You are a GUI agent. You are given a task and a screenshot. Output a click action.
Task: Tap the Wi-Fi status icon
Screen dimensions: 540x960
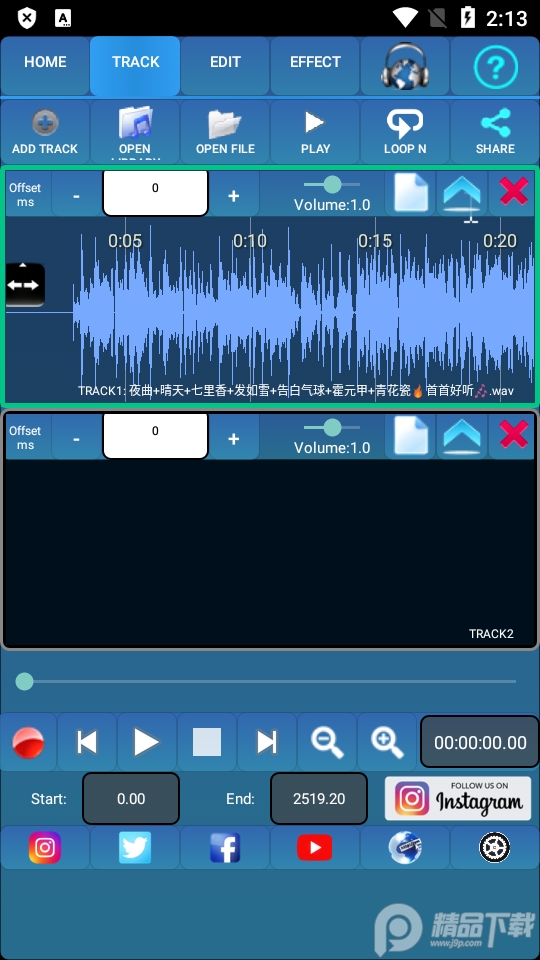405,17
